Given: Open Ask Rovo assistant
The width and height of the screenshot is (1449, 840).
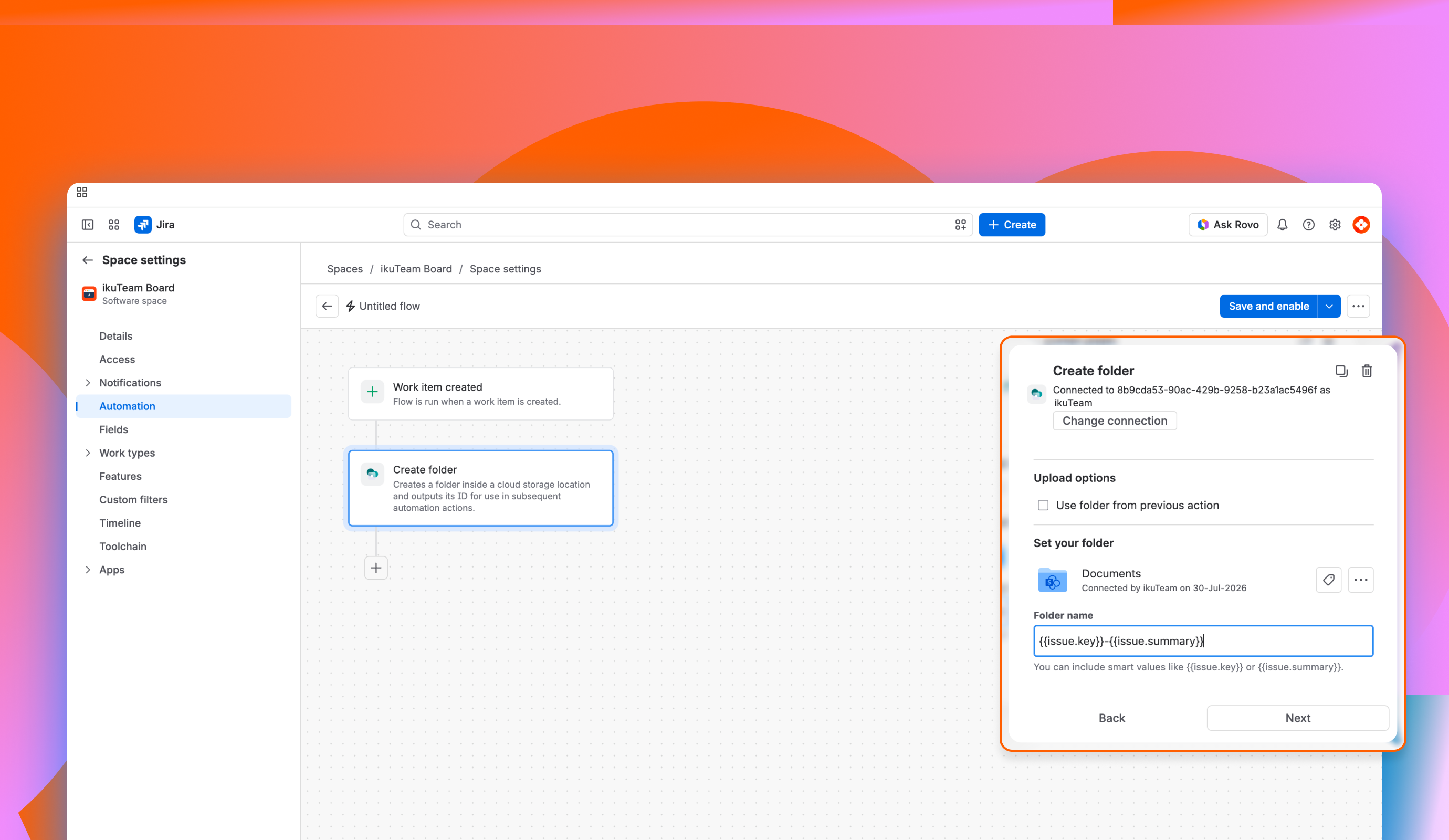Looking at the screenshot, I should (x=1227, y=225).
